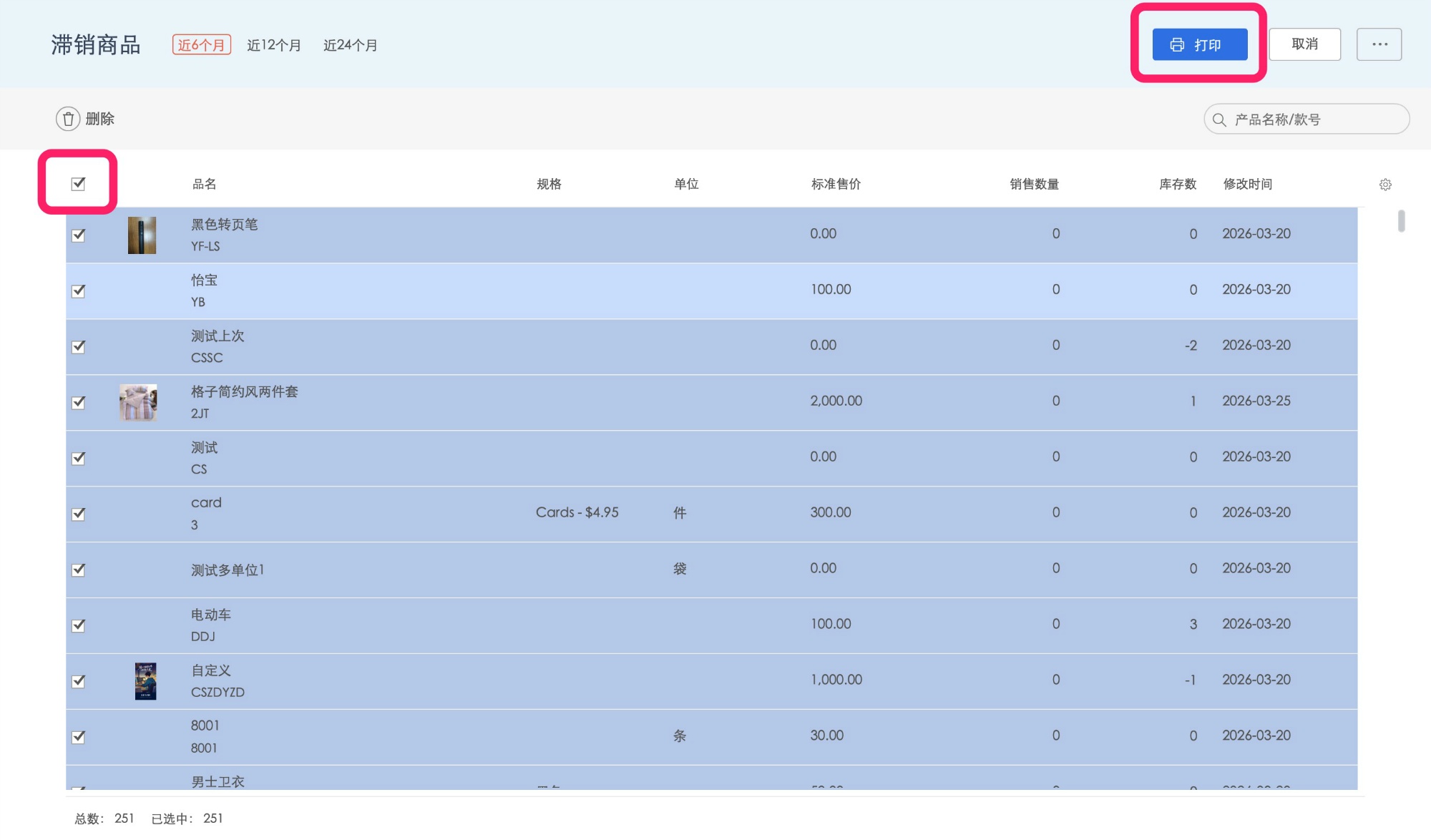This screenshot has width=1431, height=840.
Task: Select the 近6个月 period tab
Action: [x=201, y=45]
